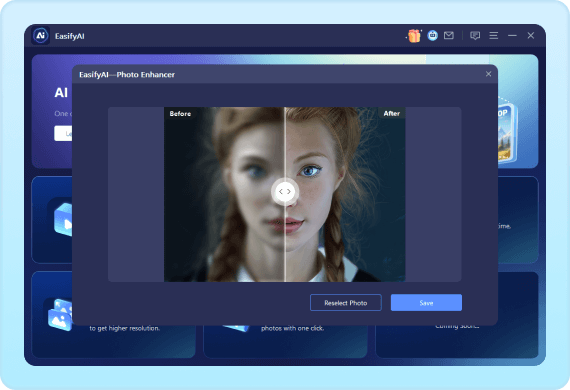Minimize the EasifyAI main window
This screenshot has height=390, width=570.
click(512, 35)
